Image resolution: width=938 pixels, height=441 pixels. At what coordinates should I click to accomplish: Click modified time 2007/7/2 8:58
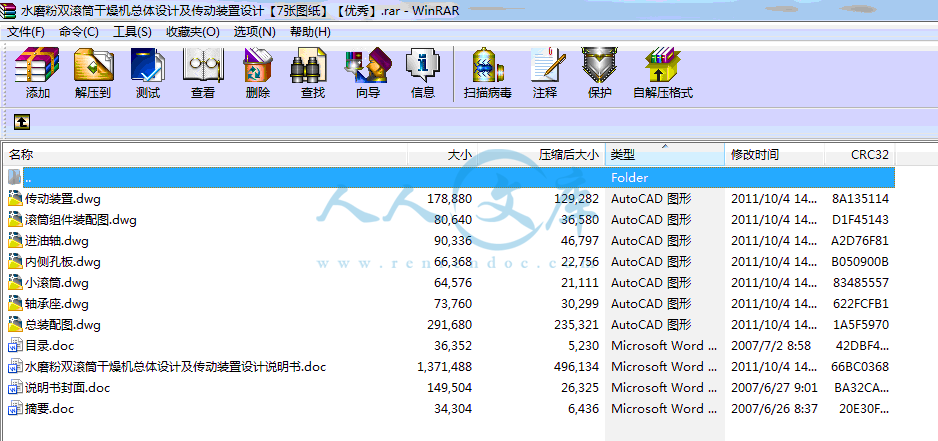click(x=771, y=346)
